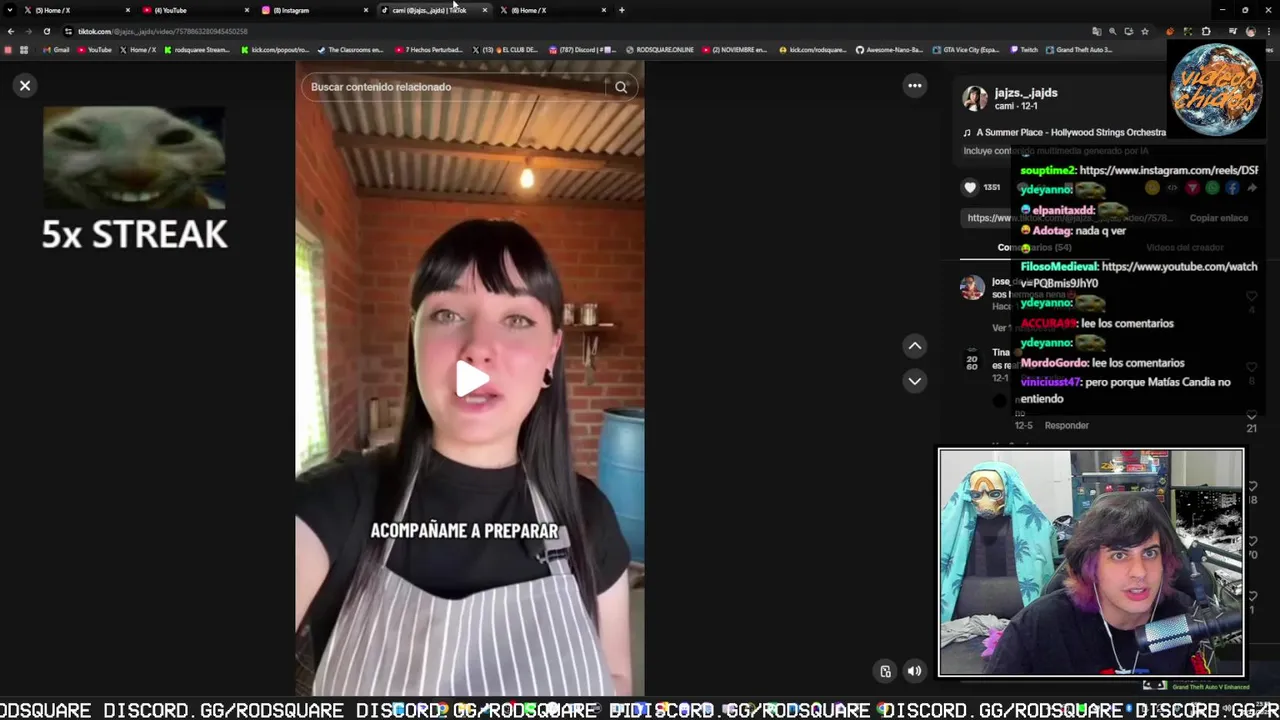Screen dimensions: 1280x720
Task: Reload the page with refresh icon
Action: [46, 31]
